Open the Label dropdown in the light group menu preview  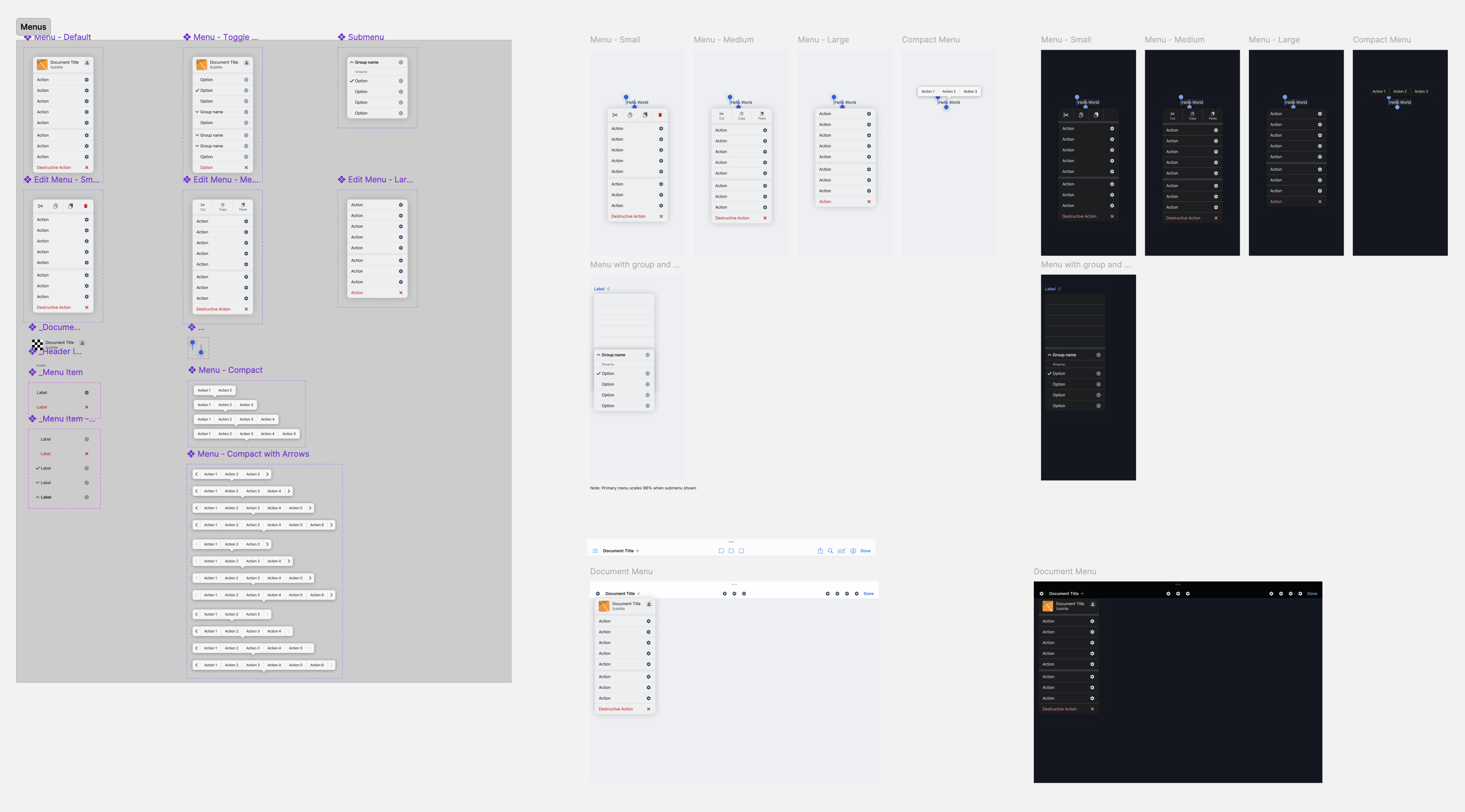click(x=602, y=289)
